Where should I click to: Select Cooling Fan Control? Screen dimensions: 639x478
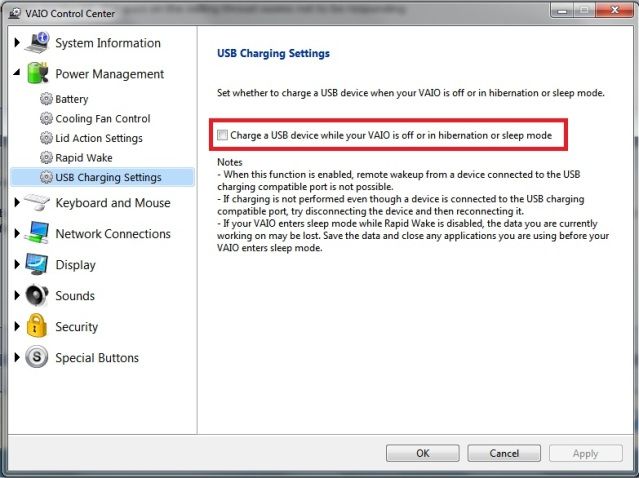click(x=102, y=119)
